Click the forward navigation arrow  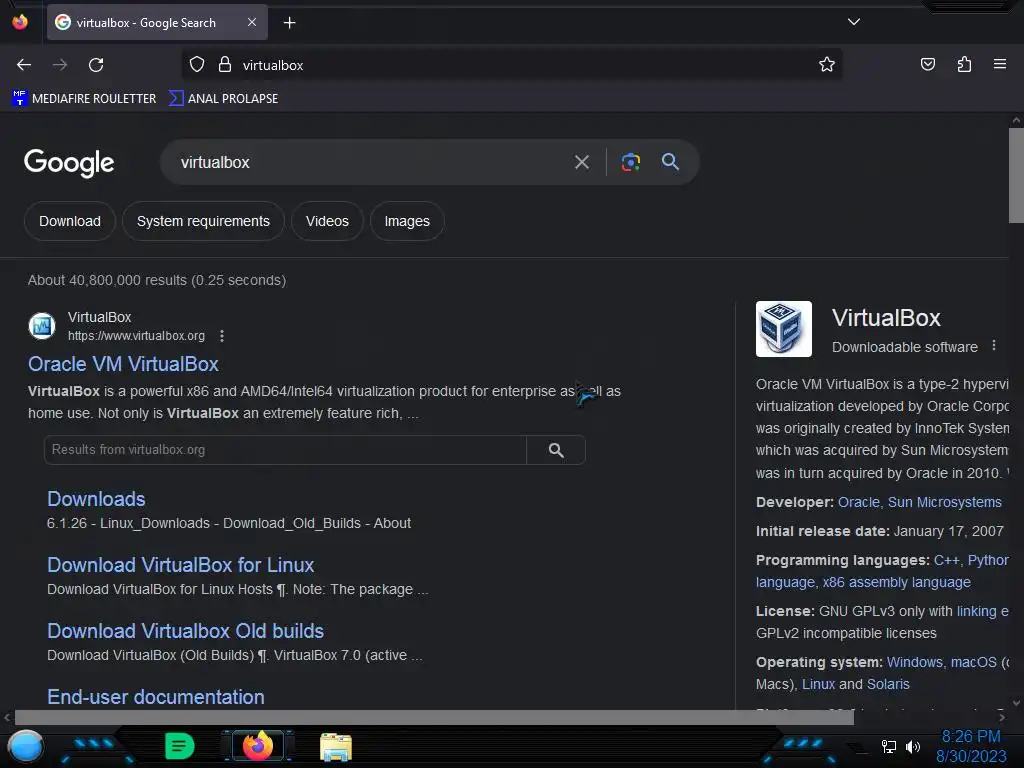[60, 65]
